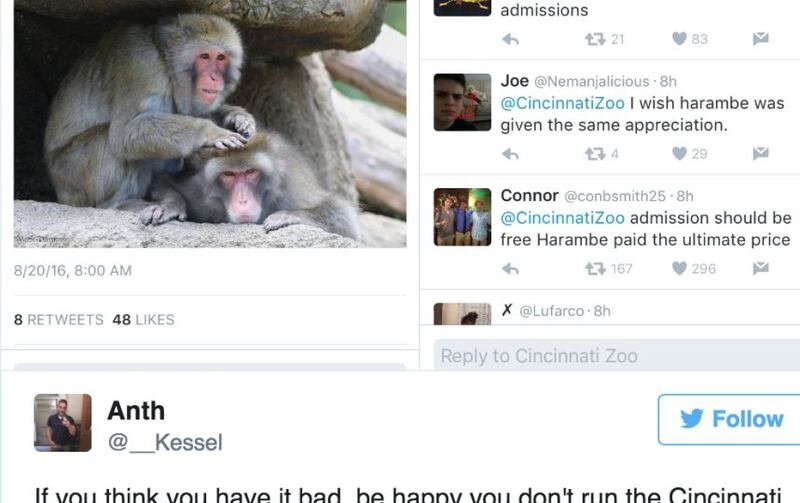Reply to Joe's tweet using the arrow icon
Viewport: 800px width, 503px height.
tap(510, 154)
